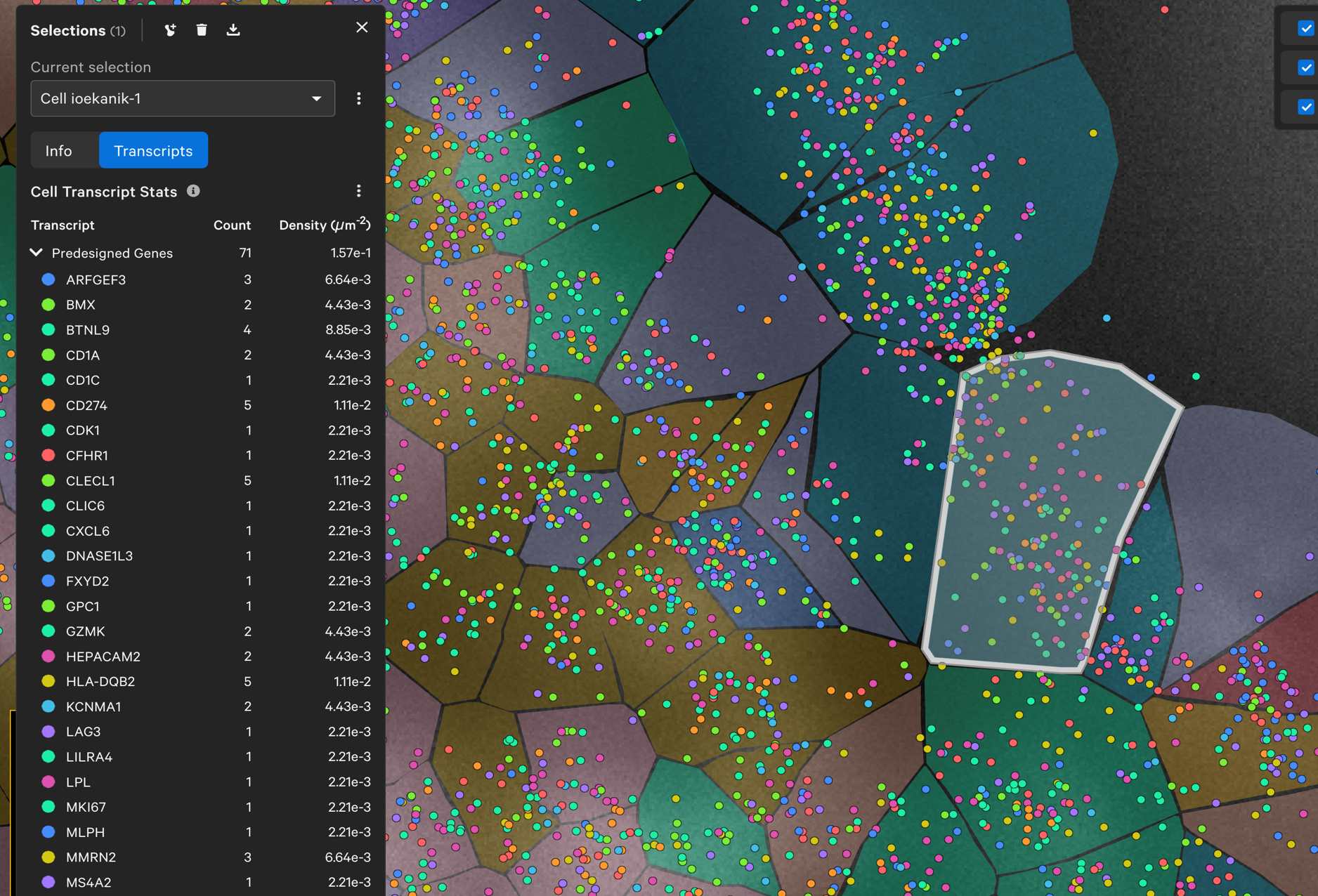The image size is (1318, 896).
Task: Click the HLA-DQB2 gene name
Action: click(x=100, y=681)
